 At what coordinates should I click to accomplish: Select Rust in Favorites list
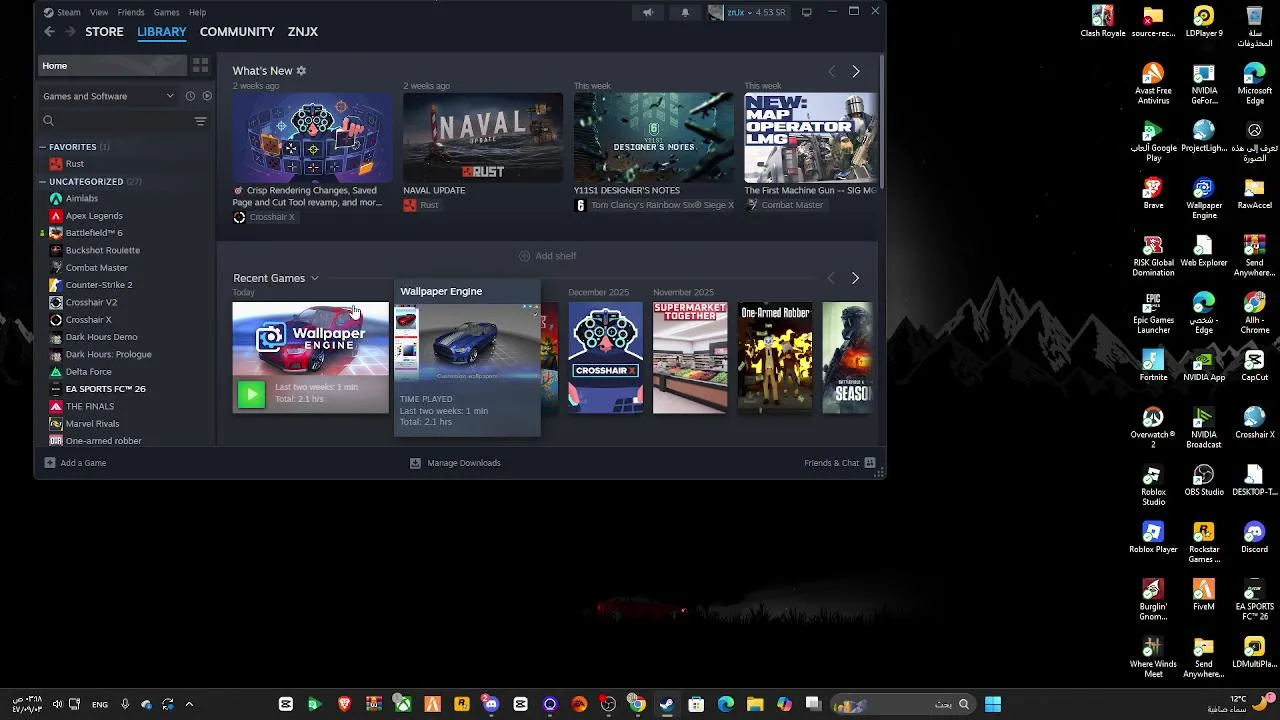tap(75, 164)
